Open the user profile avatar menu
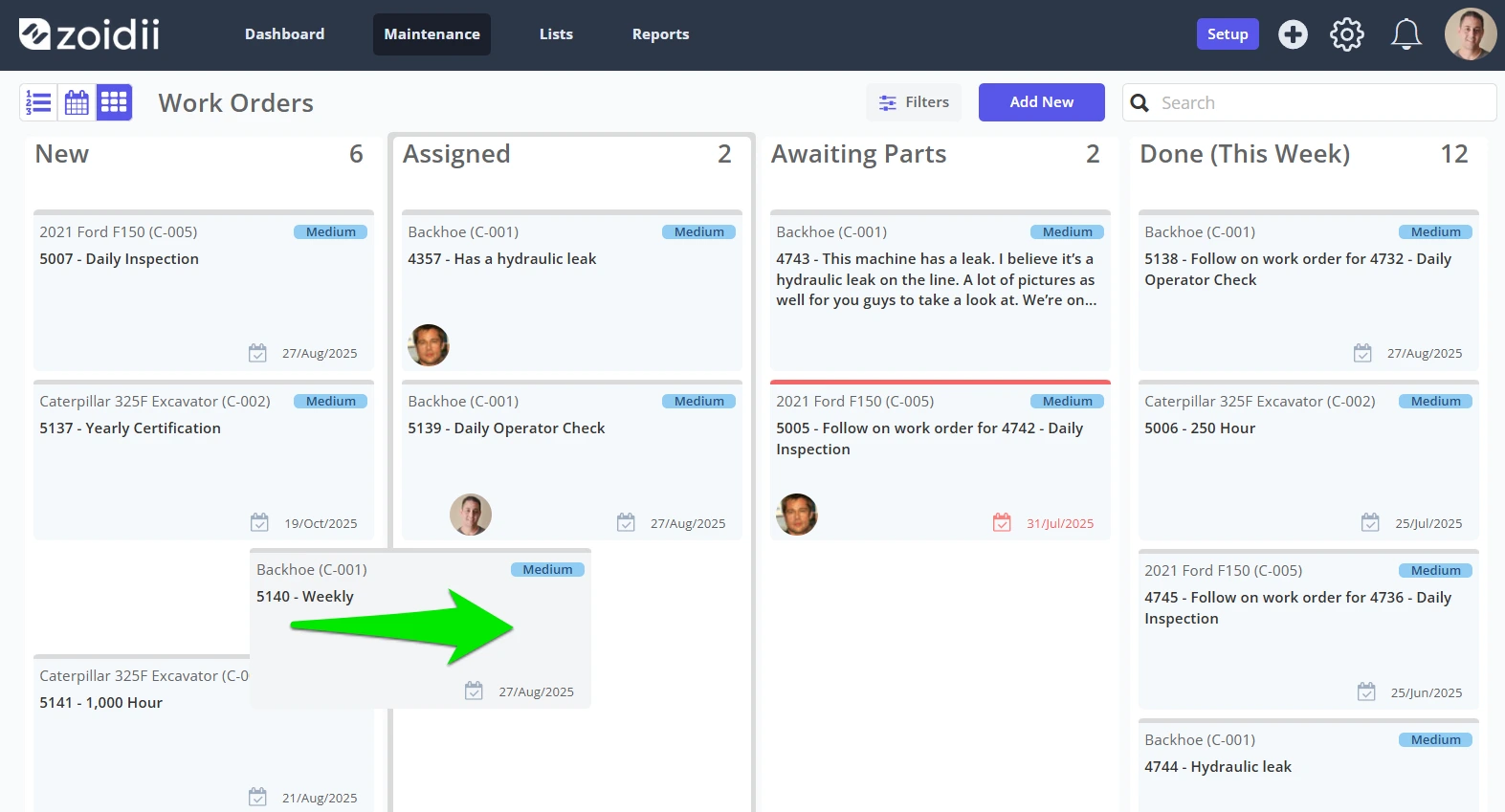Viewport: 1505px width, 812px height. pyautogui.click(x=1471, y=34)
